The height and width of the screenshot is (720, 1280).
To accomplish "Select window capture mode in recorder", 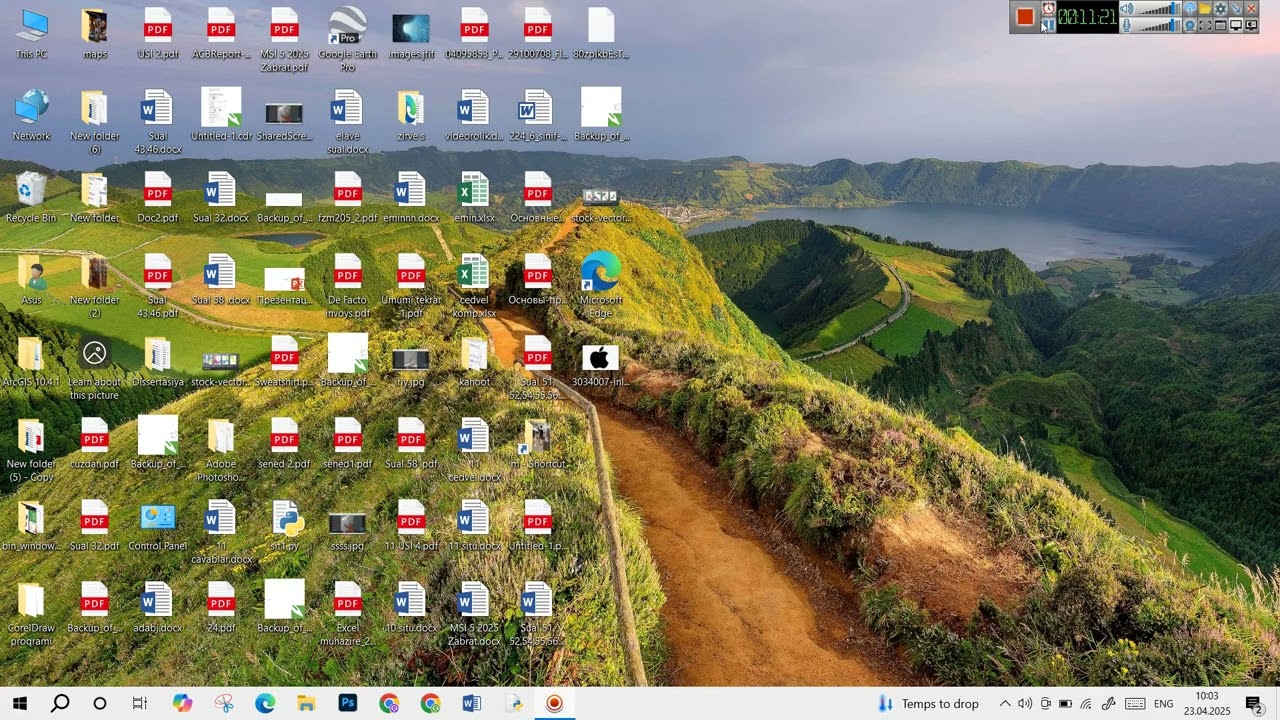I will point(1220,25).
